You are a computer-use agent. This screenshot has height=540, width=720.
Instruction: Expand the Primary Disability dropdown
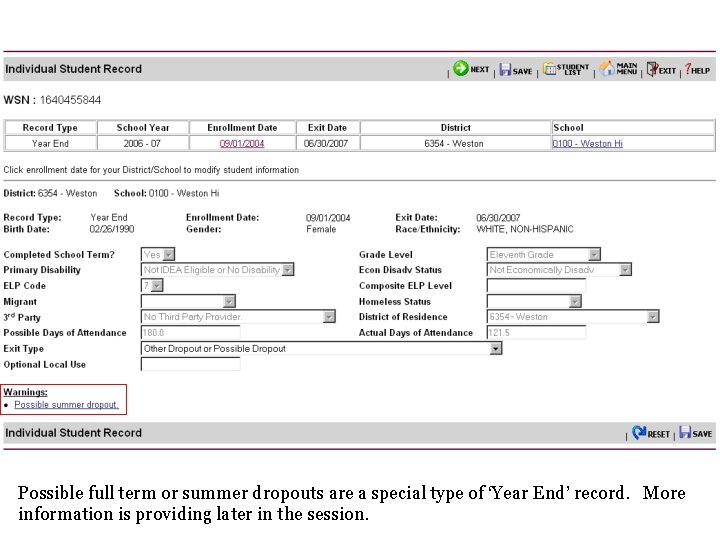[x=288, y=270]
